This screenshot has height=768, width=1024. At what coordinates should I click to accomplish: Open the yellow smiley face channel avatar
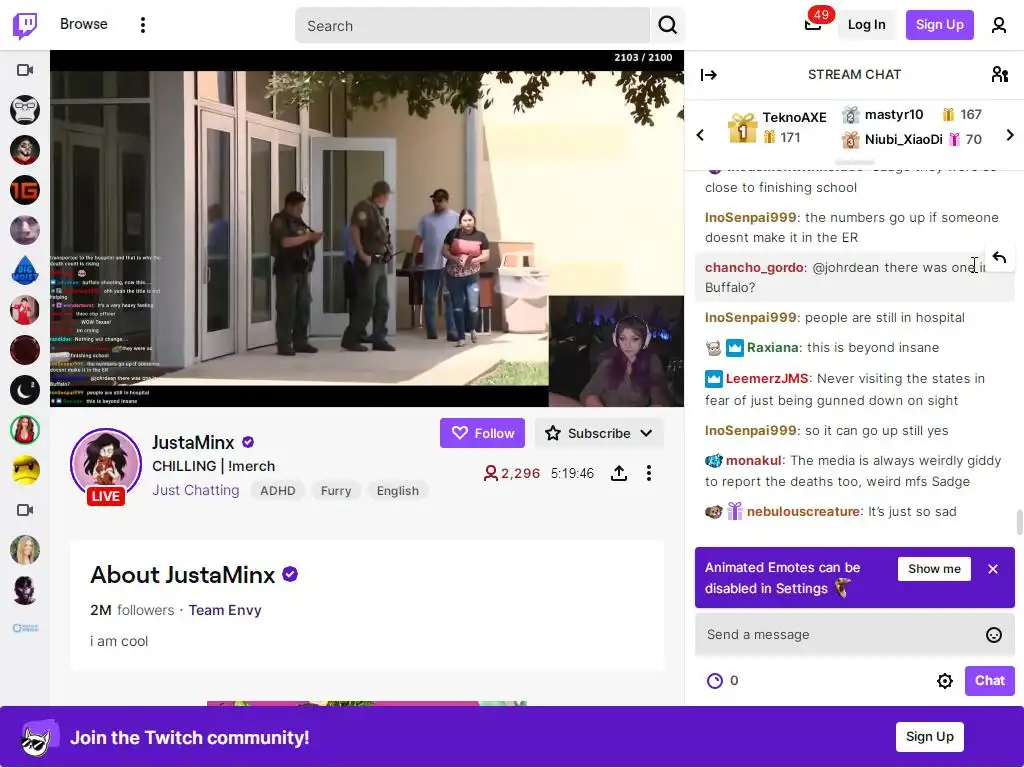point(25,470)
